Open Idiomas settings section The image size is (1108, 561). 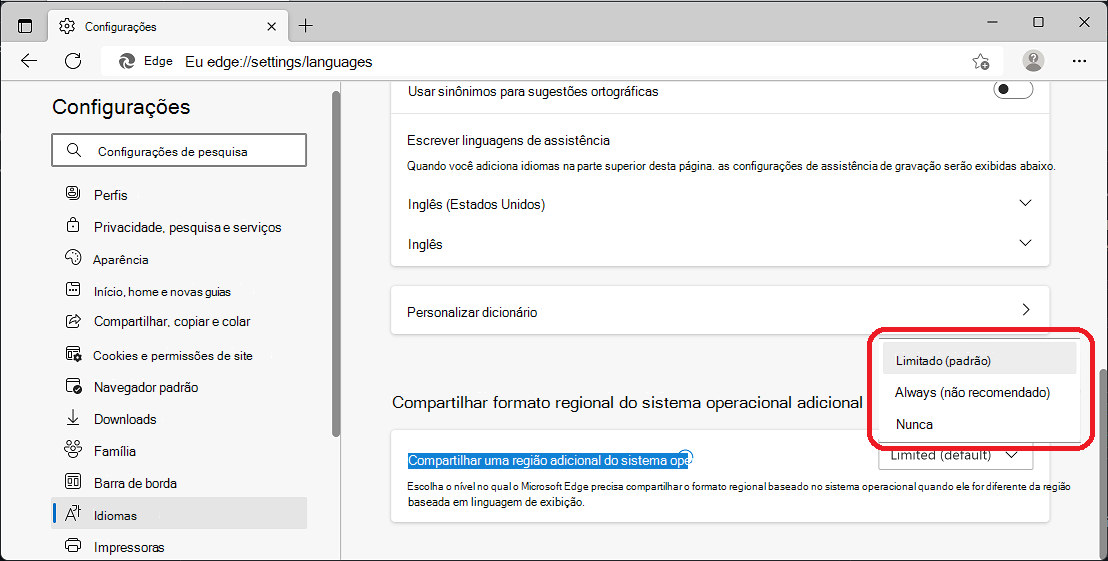pyautogui.click(x=179, y=514)
